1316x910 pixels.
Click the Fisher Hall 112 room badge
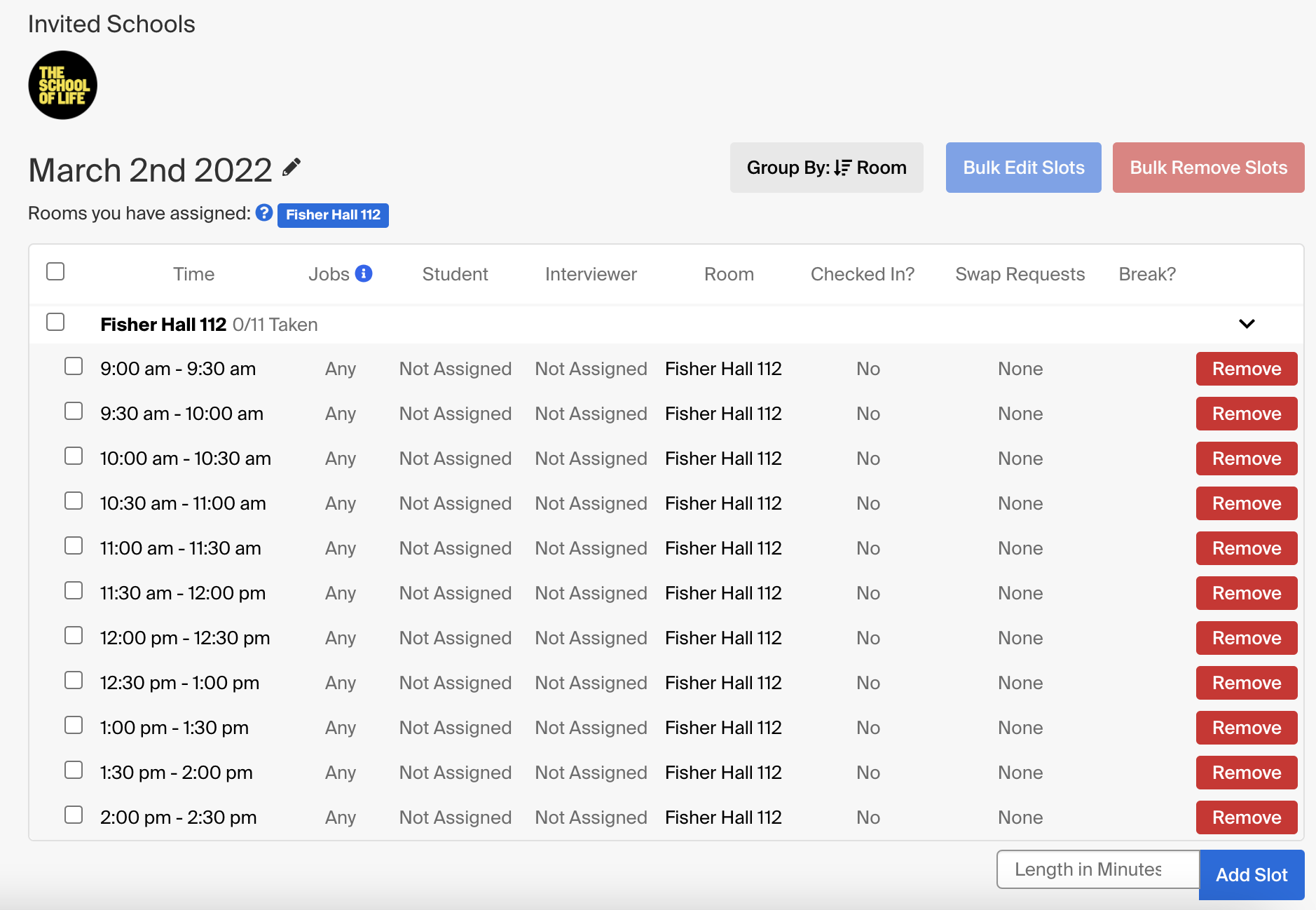(x=333, y=215)
